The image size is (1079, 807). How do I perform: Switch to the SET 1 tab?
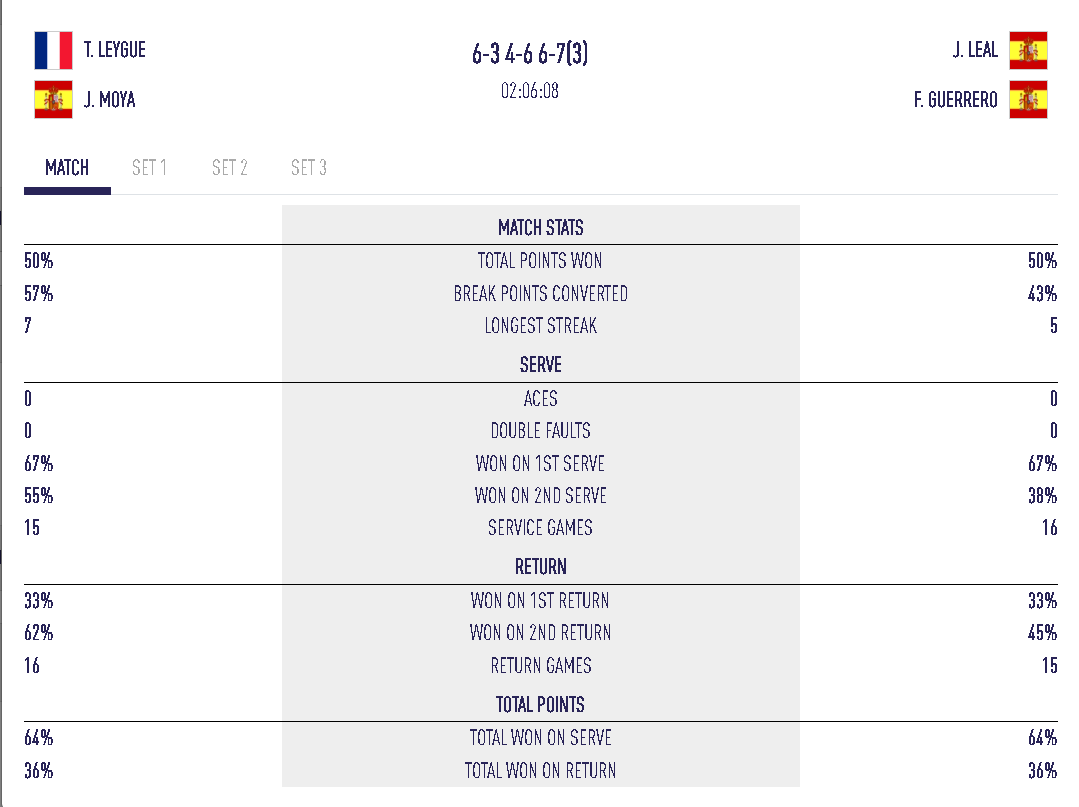[x=149, y=168]
